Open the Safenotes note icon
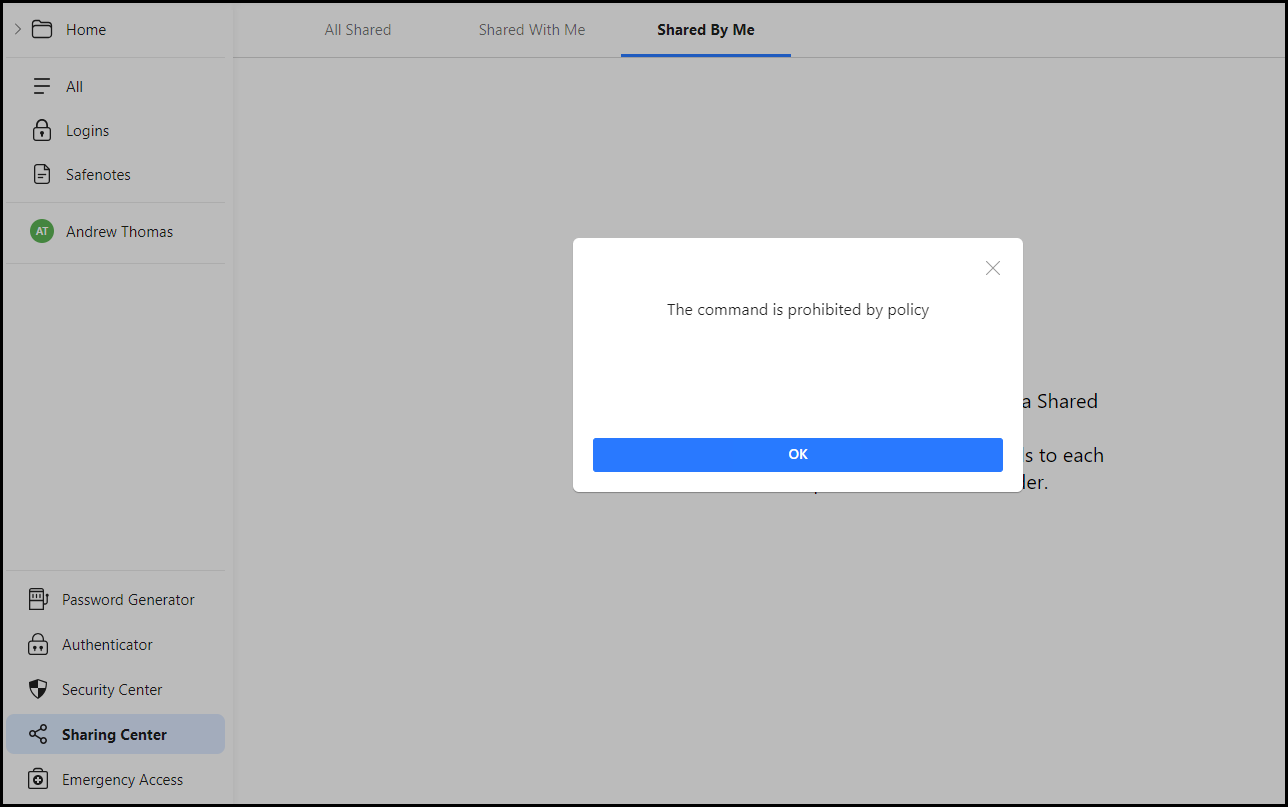The height and width of the screenshot is (807, 1288). pyautogui.click(x=41, y=174)
